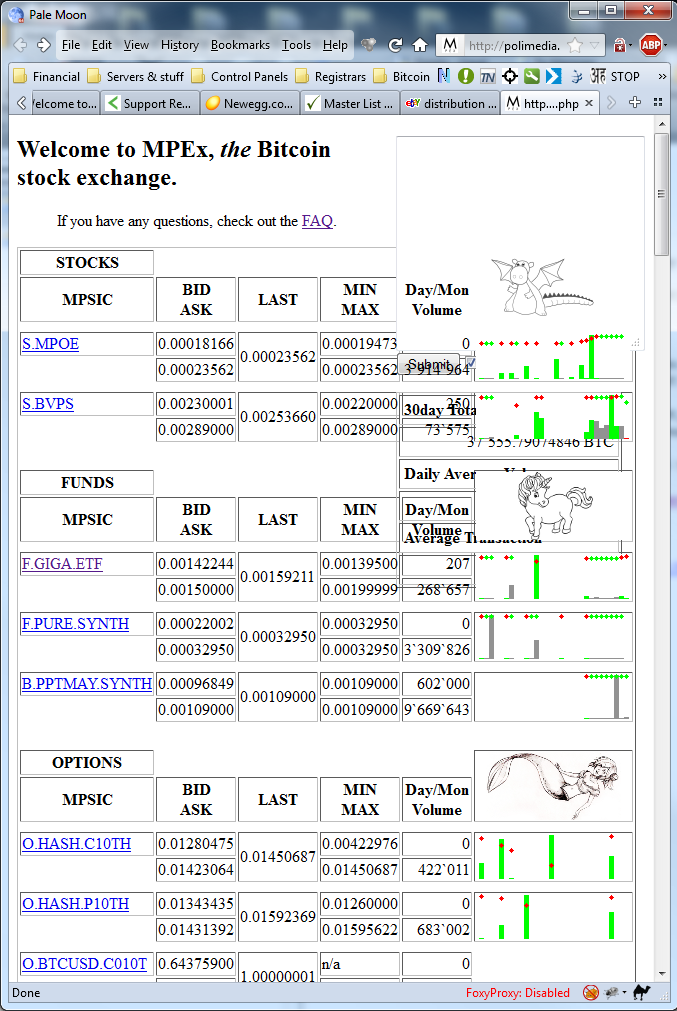Click the red padlock icon in toolbar
677x1011 pixels.
619,45
